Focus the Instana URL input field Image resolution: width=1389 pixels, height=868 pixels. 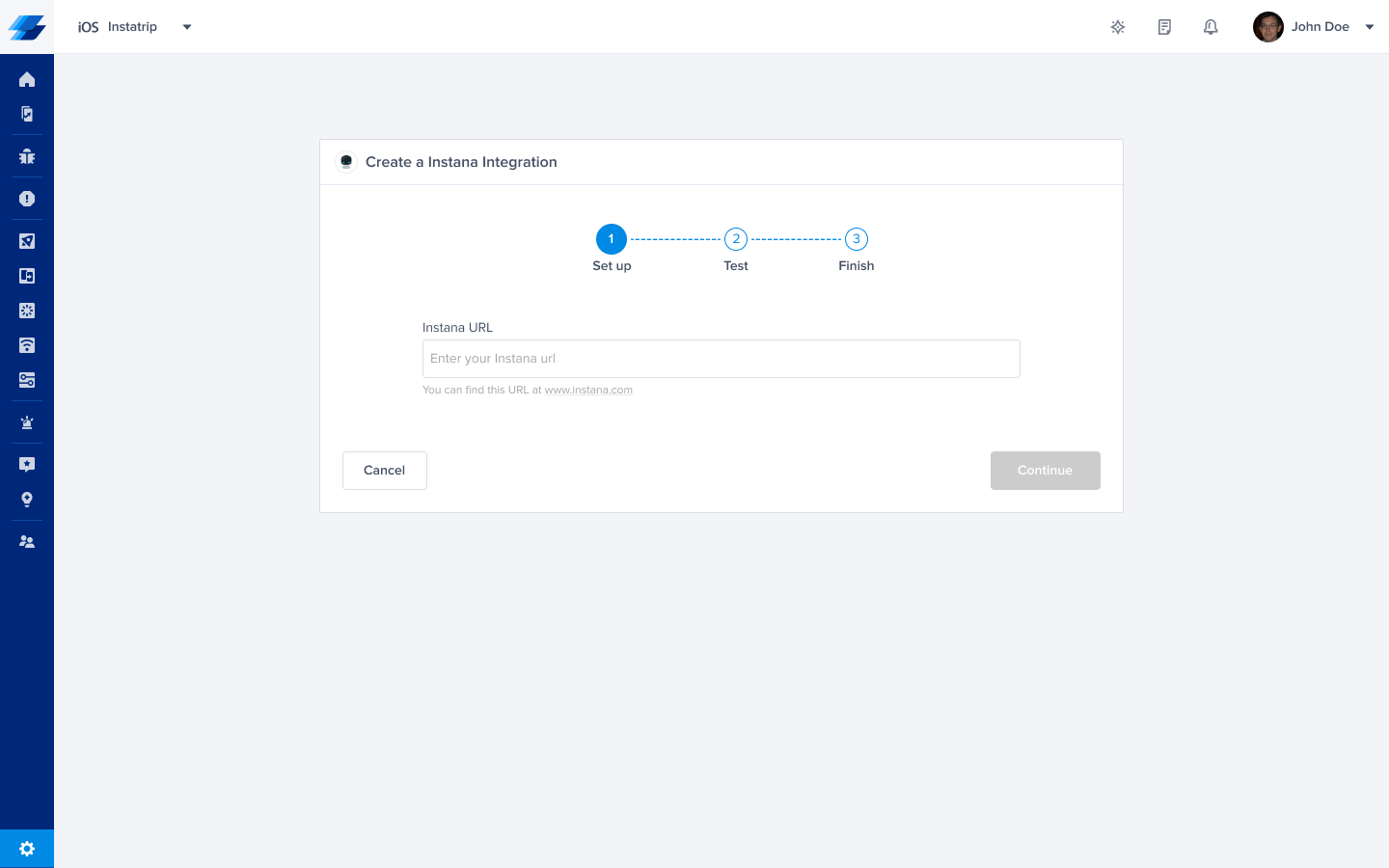click(722, 359)
